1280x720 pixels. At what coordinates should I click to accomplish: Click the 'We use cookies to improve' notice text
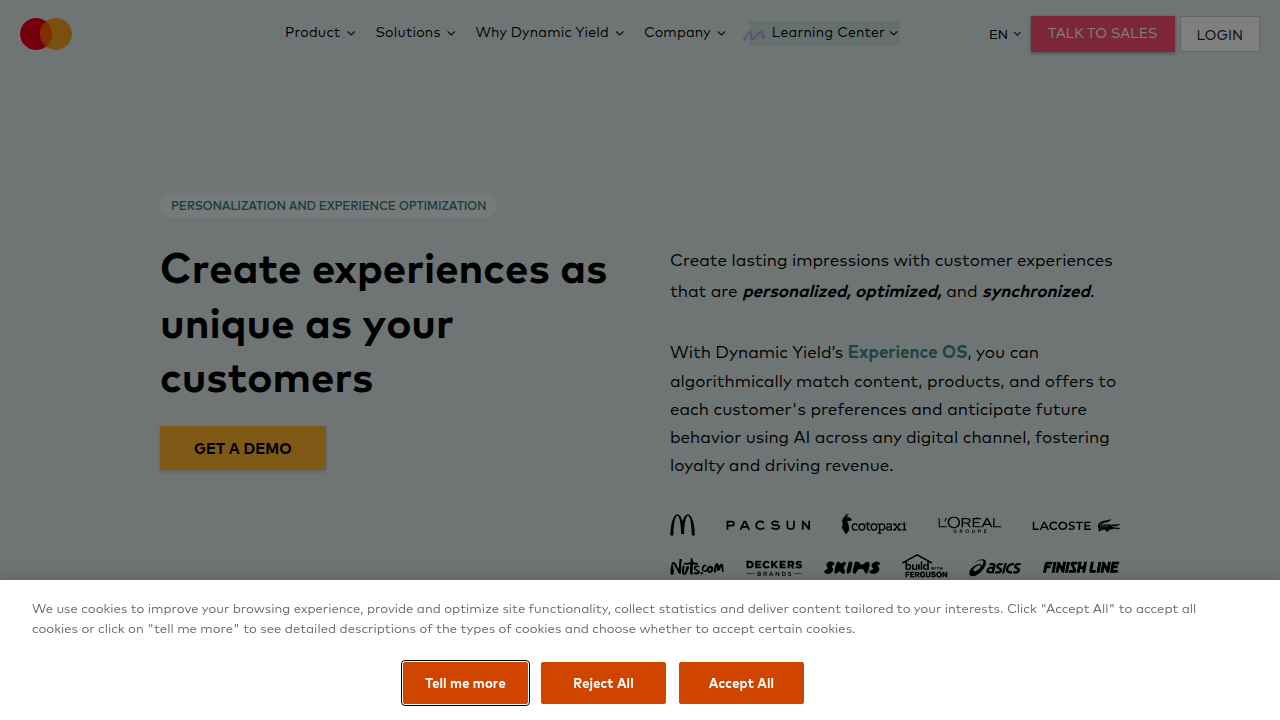click(614, 619)
